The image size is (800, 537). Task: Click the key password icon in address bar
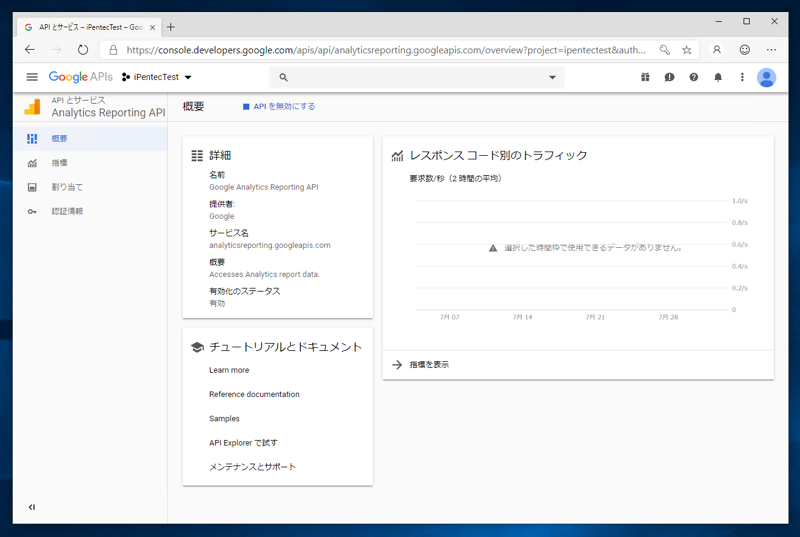click(664, 50)
